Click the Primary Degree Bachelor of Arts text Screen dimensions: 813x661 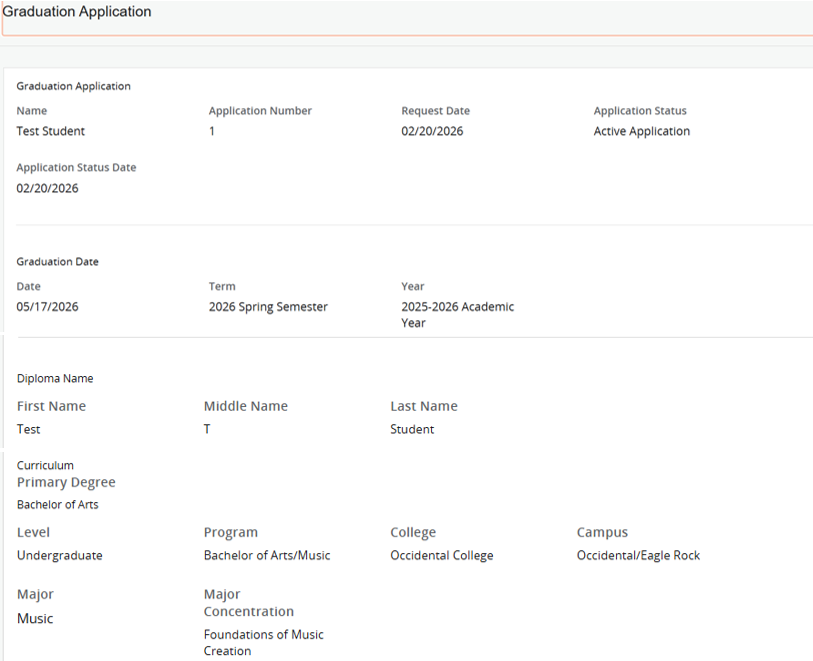57,504
